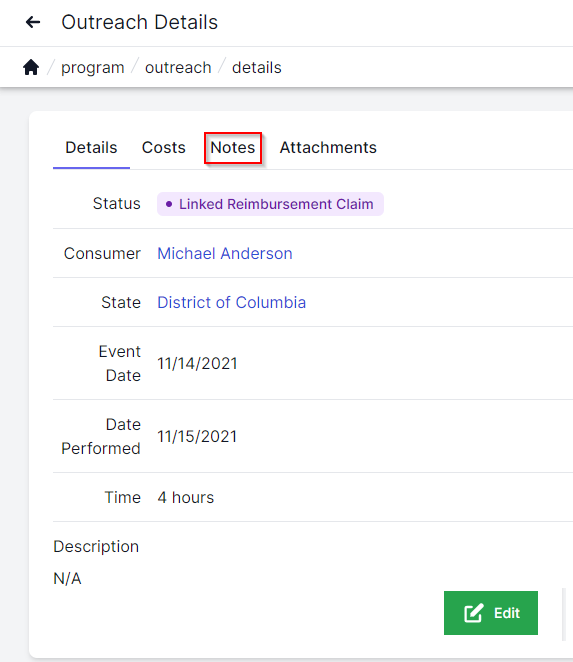
Task: Open the District of Columbia link
Action: pos(231,302)
